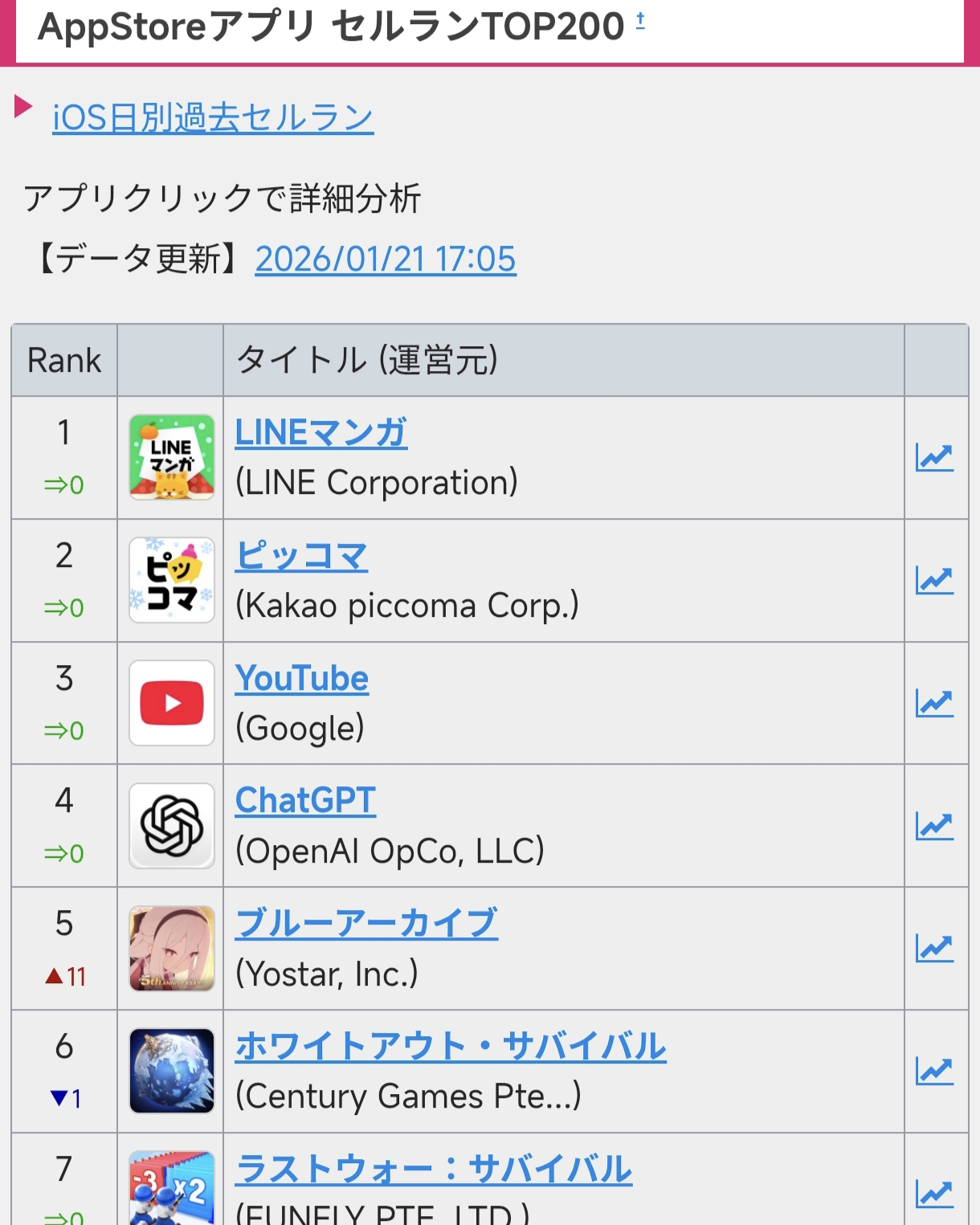980x1225 pixels.
Task: Follow the ブルーアーカイブ title link
Action: pos(366,924)
